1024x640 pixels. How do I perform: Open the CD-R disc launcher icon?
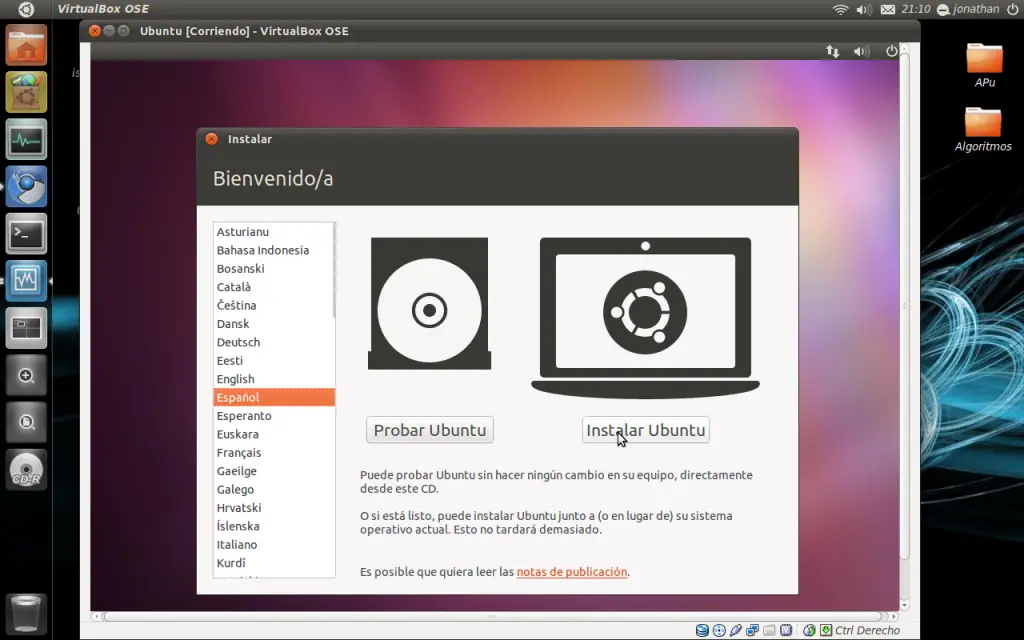pyautogui.click(x=26, y=470)
